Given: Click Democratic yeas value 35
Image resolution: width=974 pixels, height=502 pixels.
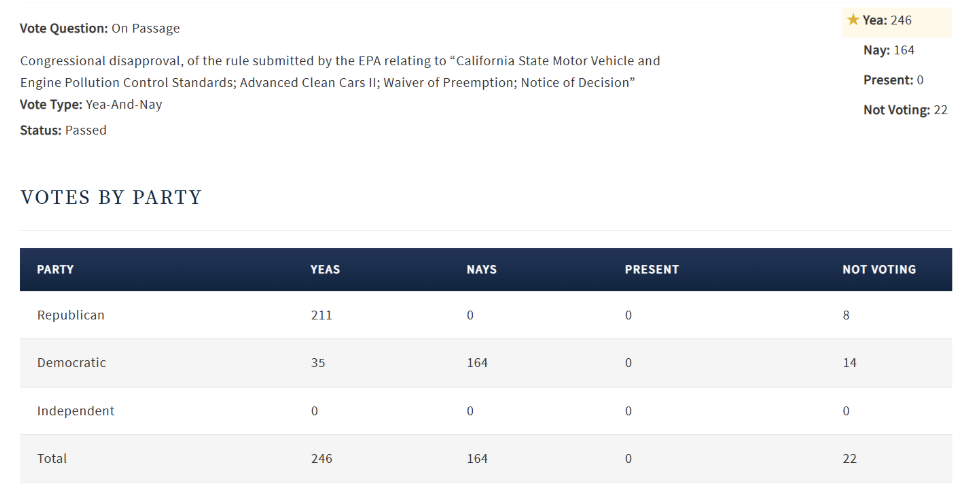Looking at the screenshot, I should [318, 363].
